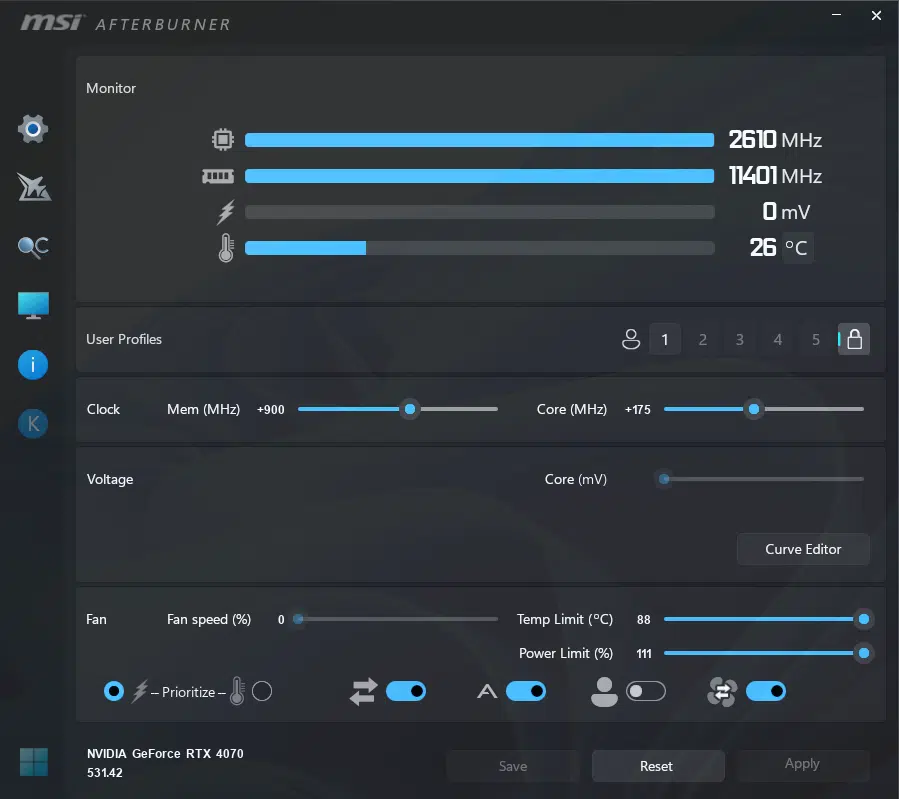Click the Power Limit value 111
Screen dimensions: 899x799
(x=643, y=654)
